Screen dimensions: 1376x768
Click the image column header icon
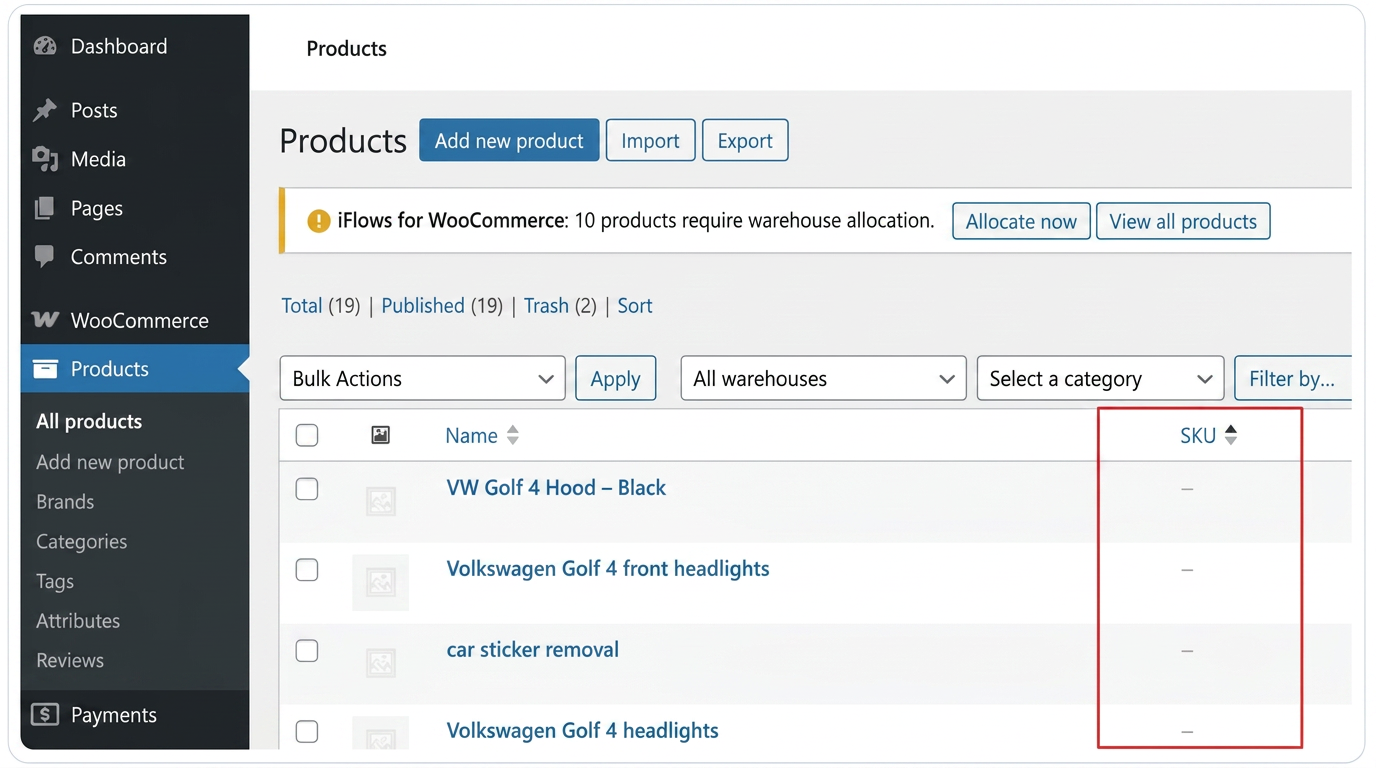click(380, 435)
